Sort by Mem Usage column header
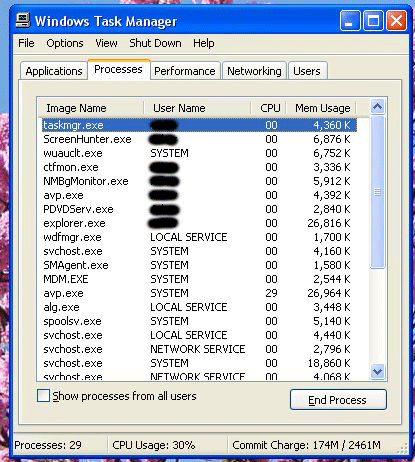 click(x=321, y=108)
